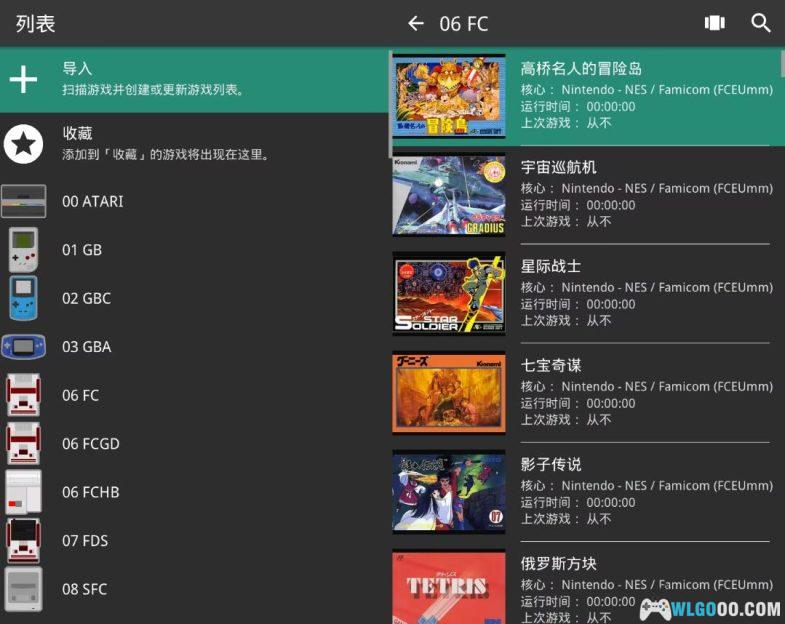Tap the Adventure Island box art
The image size is (785, 624).
[x=449, y=96]
